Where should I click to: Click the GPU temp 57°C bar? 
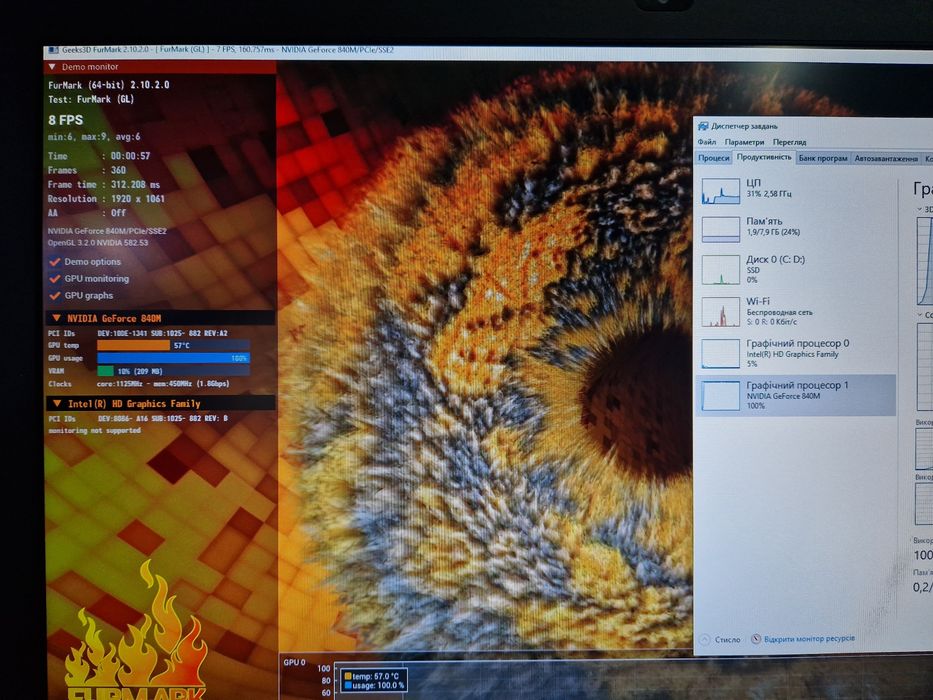tap(173, 345)
